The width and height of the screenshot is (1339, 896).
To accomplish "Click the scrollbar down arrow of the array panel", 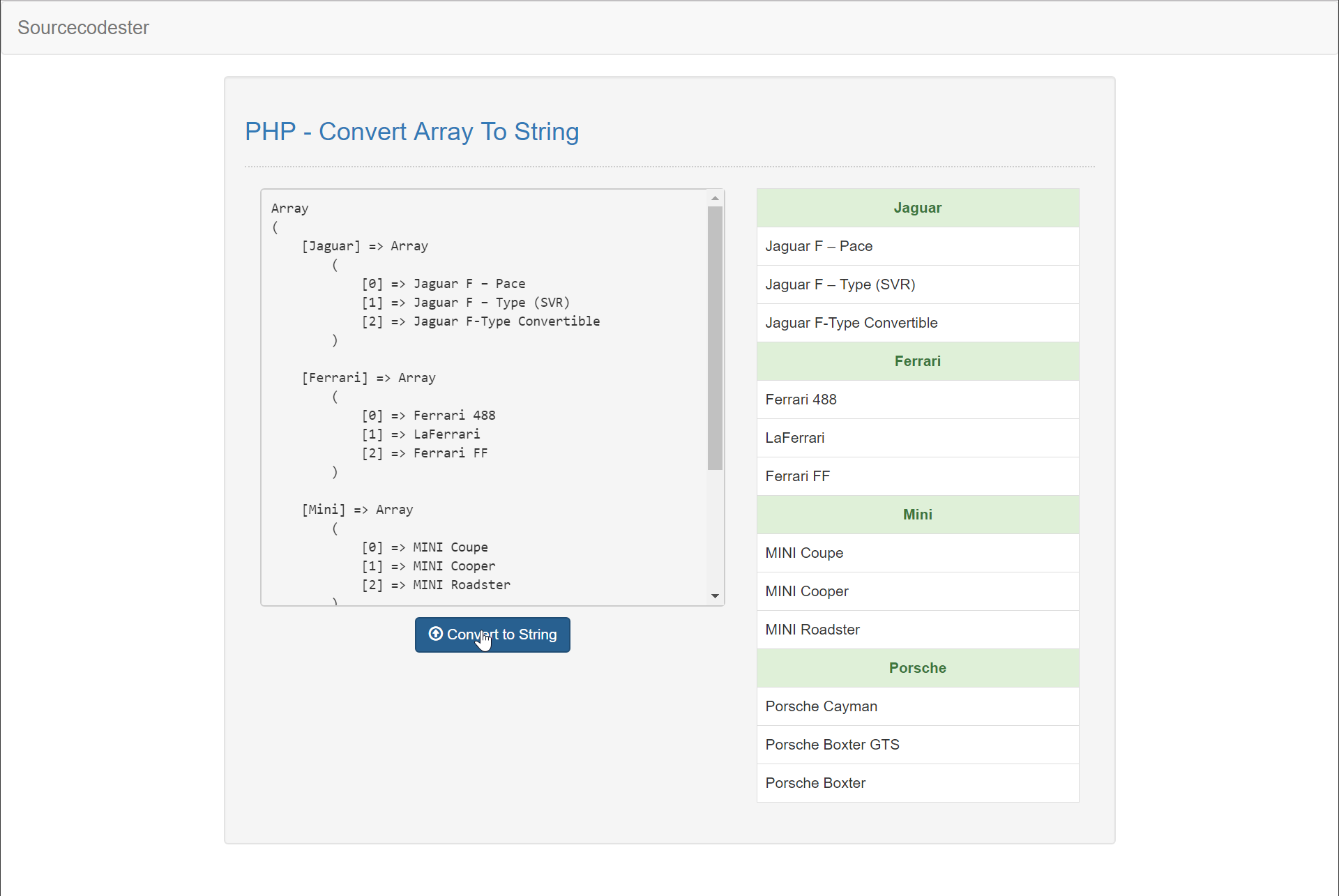I will click(x=715, y=596).
